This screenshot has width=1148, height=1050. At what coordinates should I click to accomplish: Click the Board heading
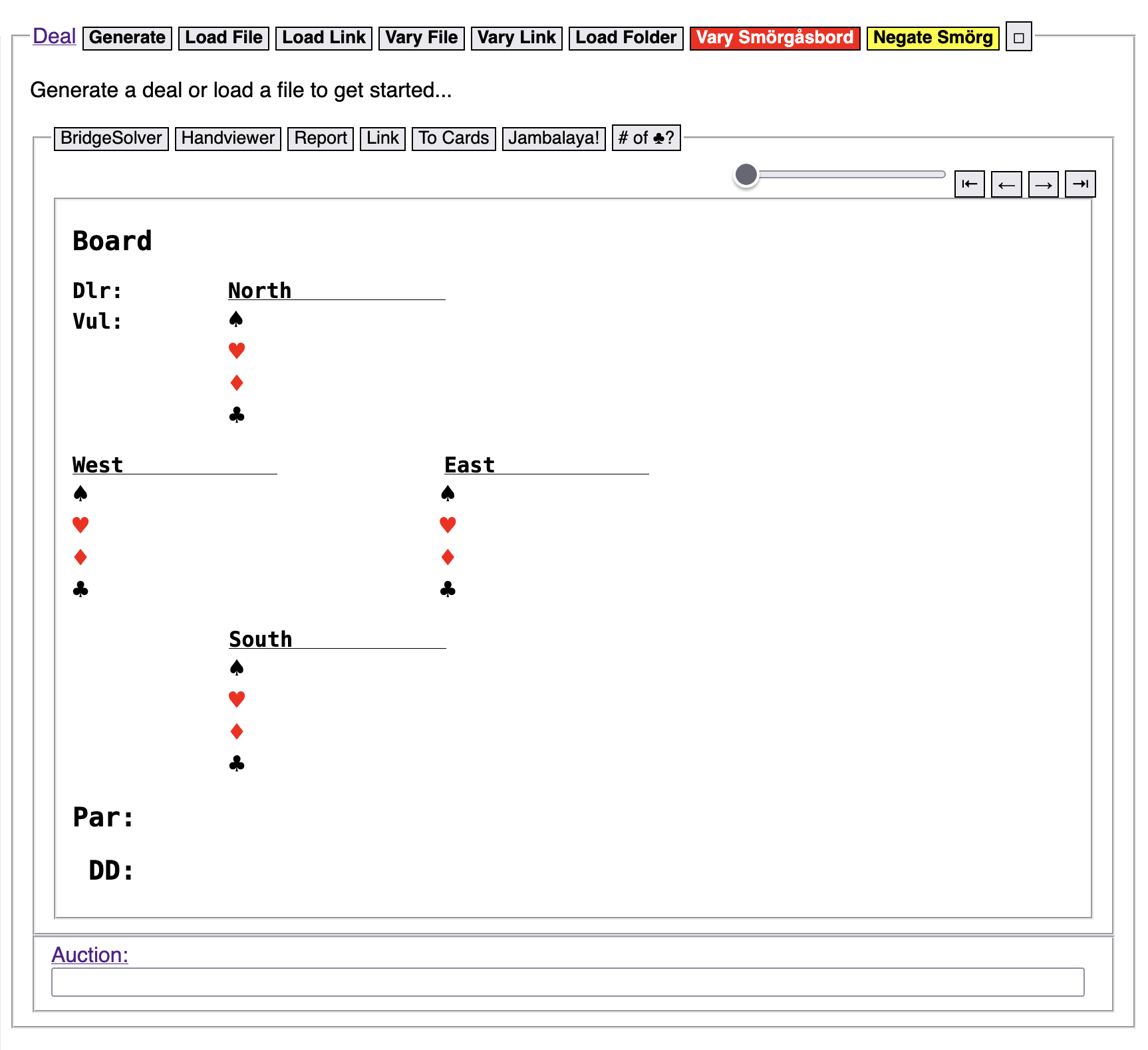tap(112, 241)
